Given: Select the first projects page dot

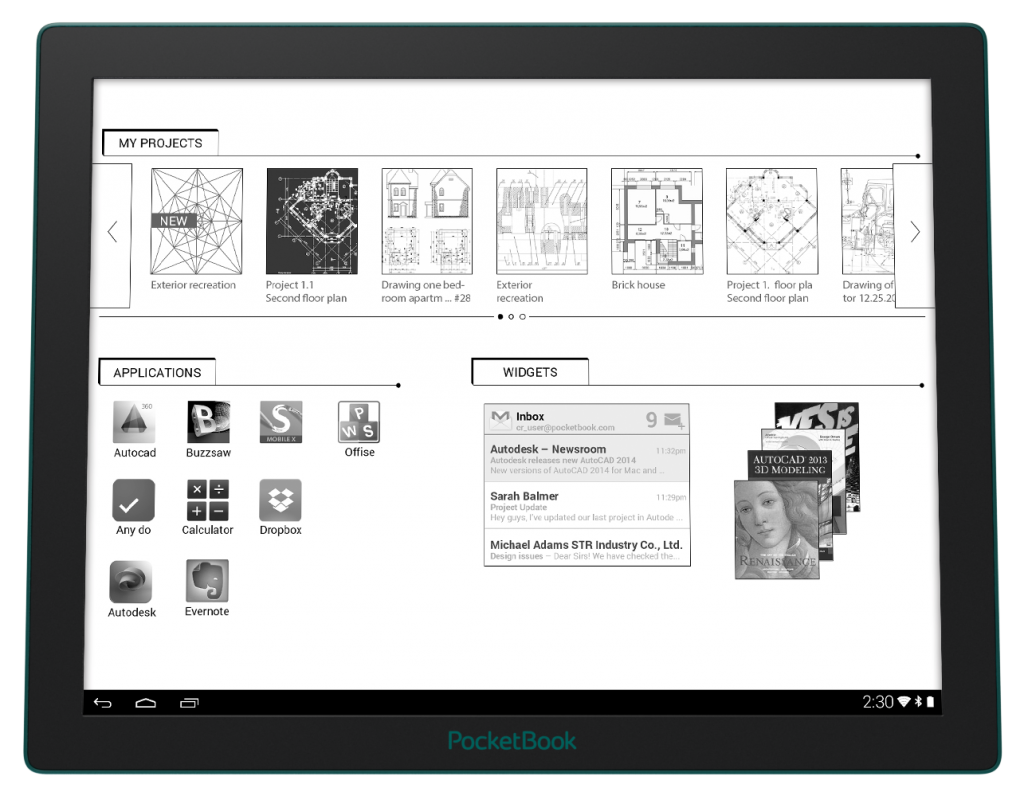Looking at the screenshot, I should click(500, 317).
